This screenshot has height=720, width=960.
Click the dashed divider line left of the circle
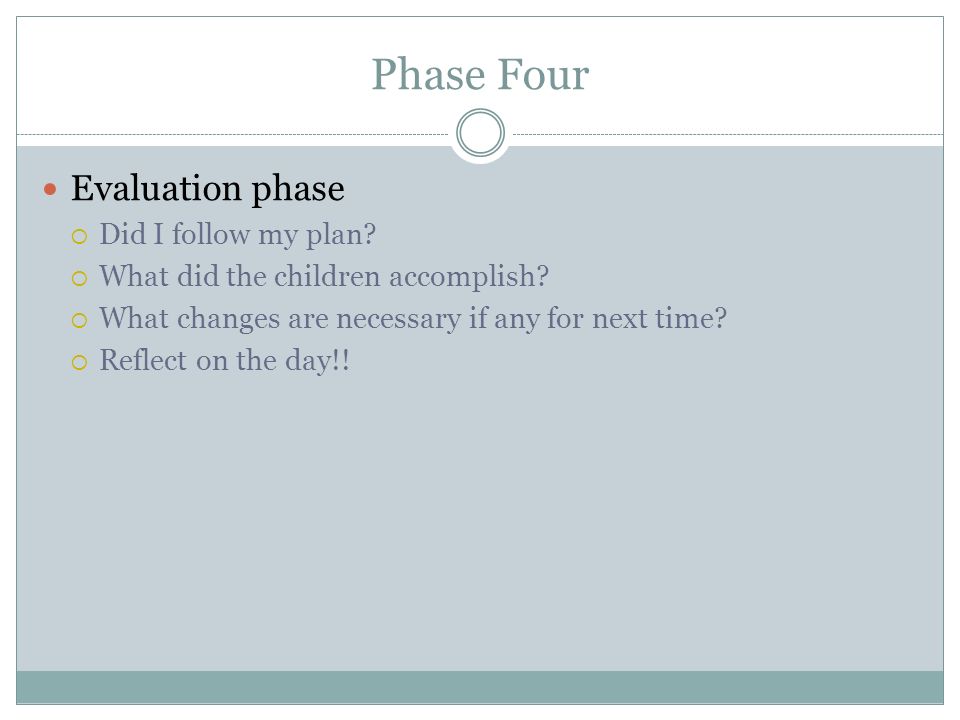[x=233, y=134]
